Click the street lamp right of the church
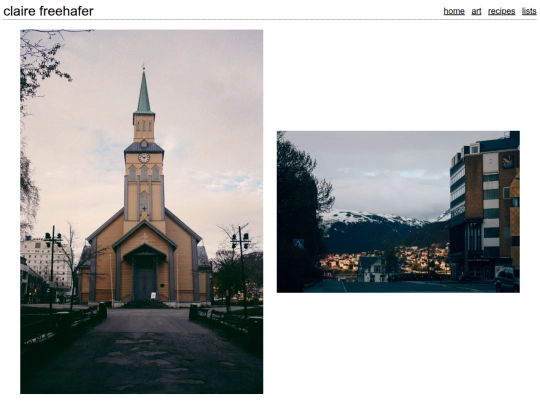540x405 pixels. click(x=241, y=269)
